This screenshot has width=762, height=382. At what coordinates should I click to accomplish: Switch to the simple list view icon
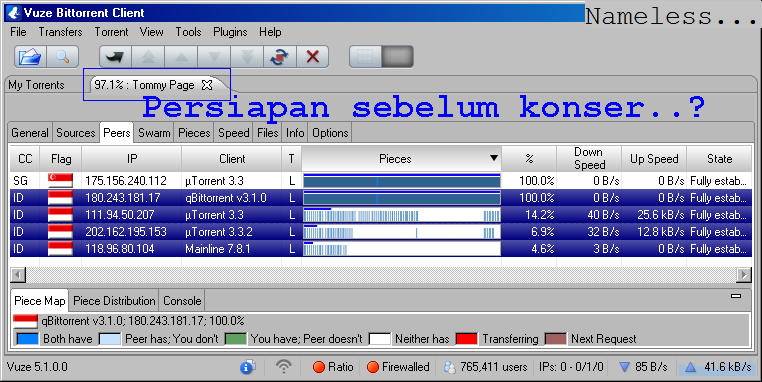365,57
